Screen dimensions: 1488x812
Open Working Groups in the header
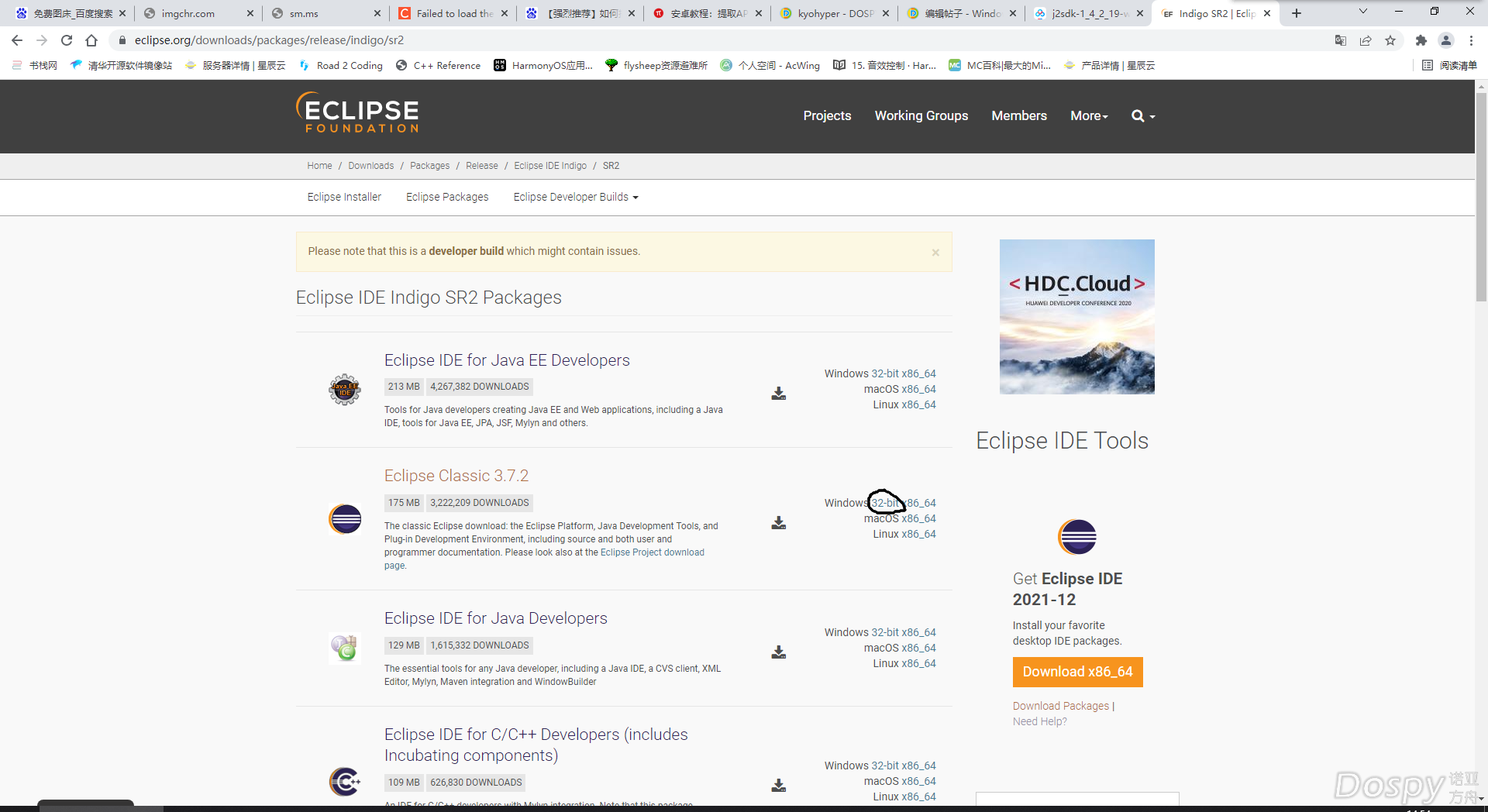tap(921, 116)
